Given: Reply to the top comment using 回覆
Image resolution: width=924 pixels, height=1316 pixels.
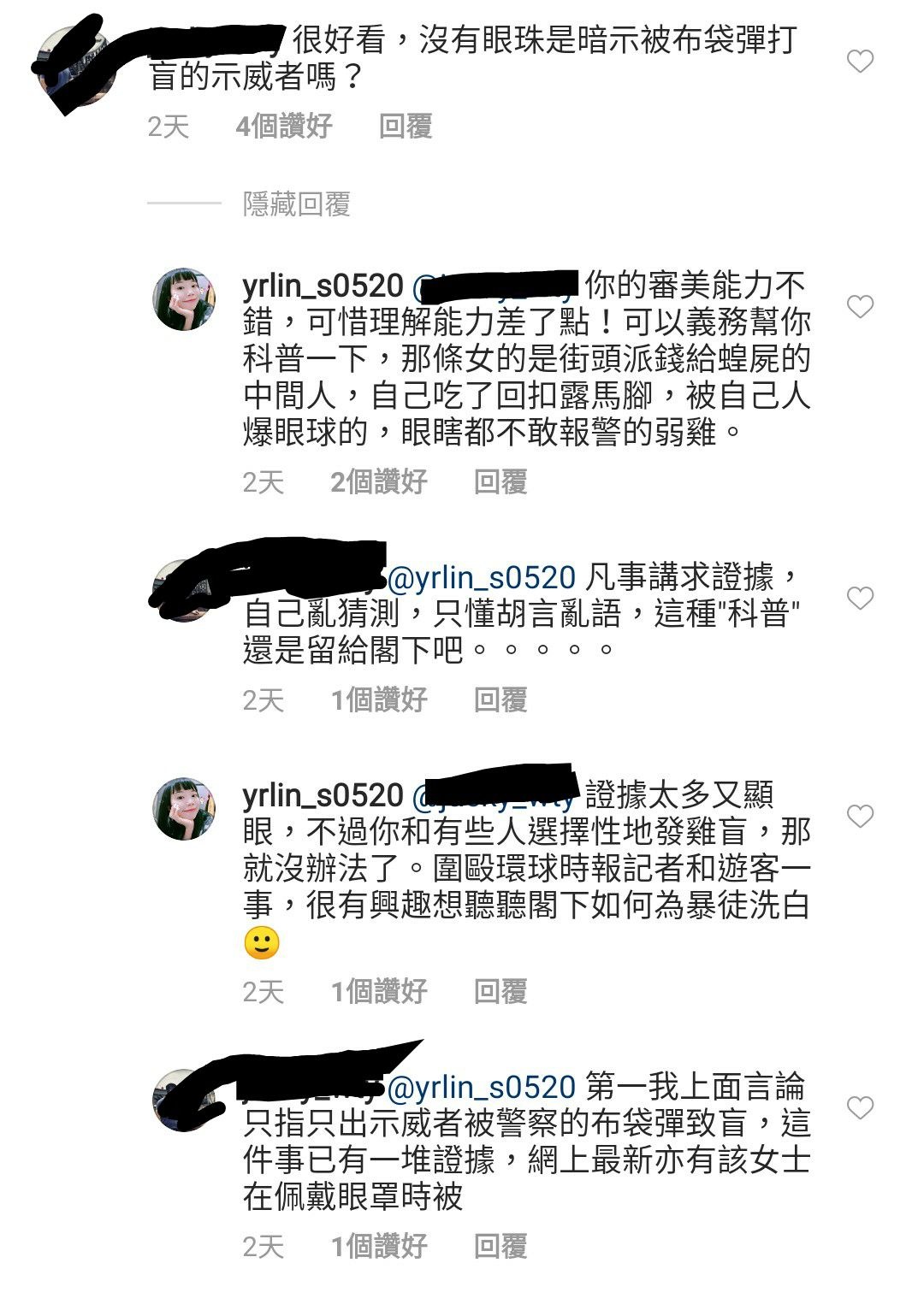Looking at the screenshot, I should [x=406, y=127].
